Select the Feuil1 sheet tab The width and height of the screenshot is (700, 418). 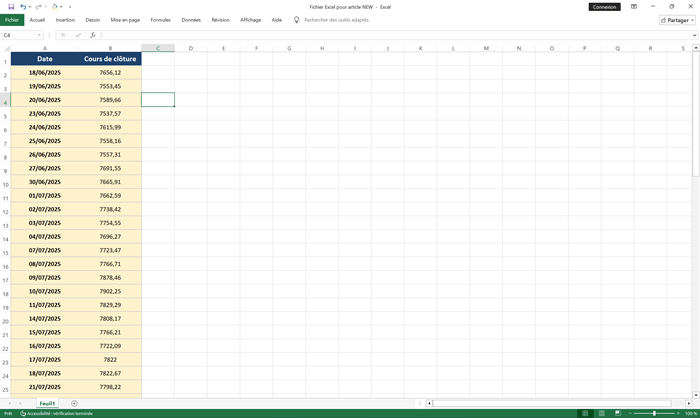(47, 403)
